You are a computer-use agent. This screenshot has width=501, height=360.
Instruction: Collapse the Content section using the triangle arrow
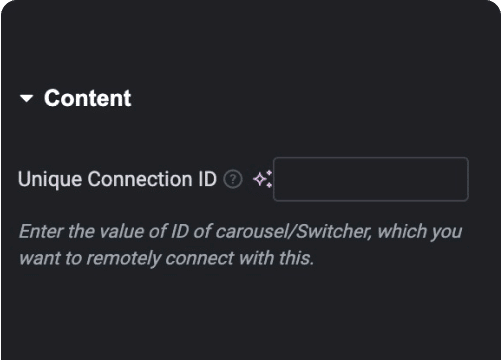pyautogui.click(x=26, y=98)
